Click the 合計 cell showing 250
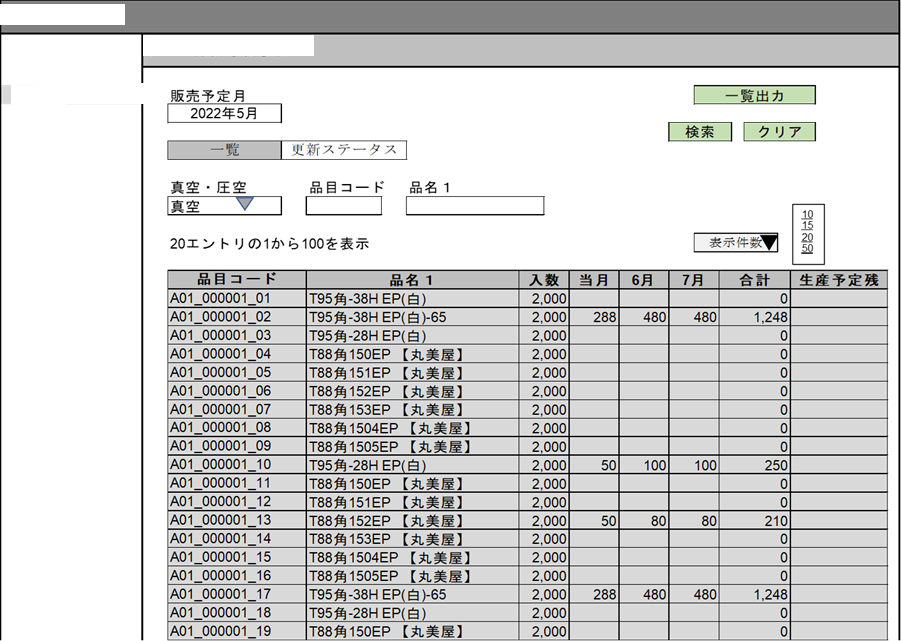Screen dimensions: 901x641 pos(754,465)
